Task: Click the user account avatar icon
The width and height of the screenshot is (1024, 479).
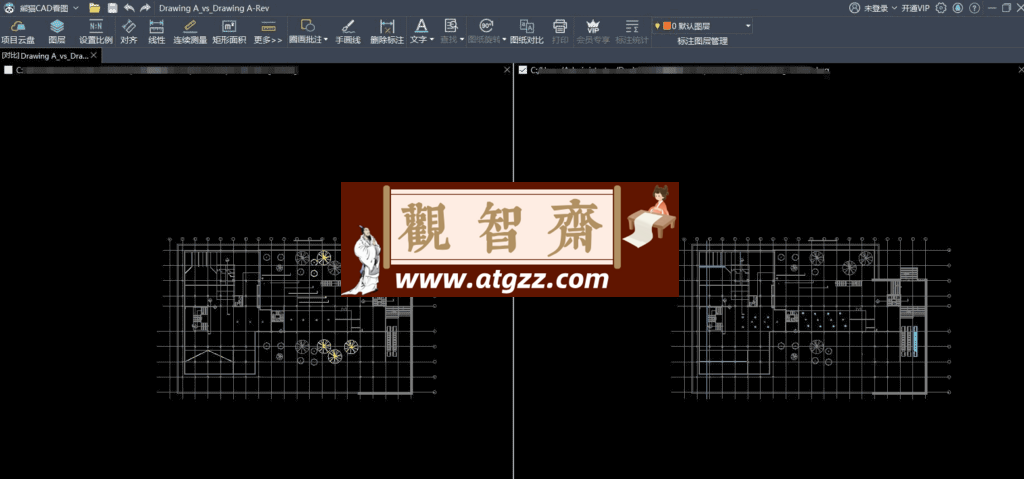Action: (x=854, y=8)
